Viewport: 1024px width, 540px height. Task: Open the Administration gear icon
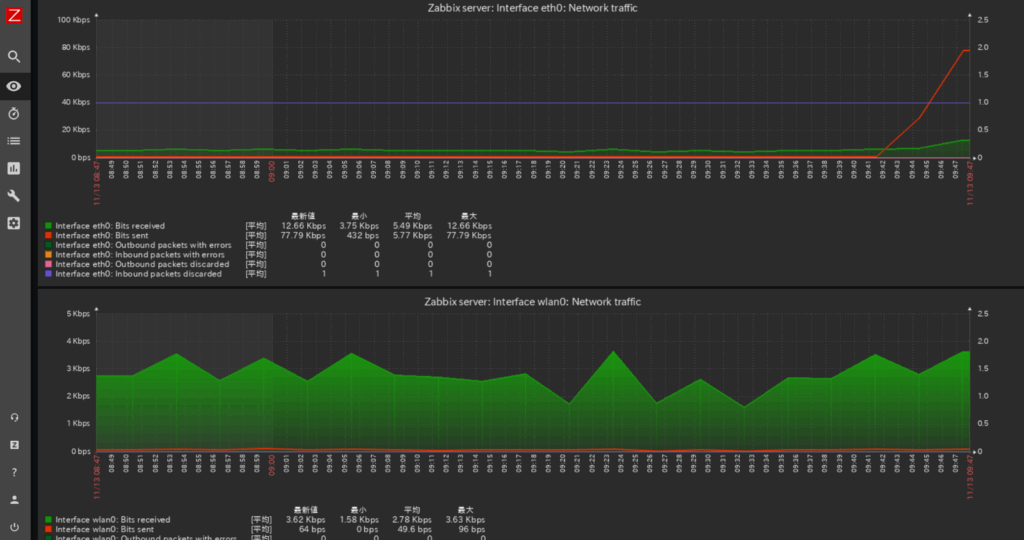pyautogui.click(x=14, y=223)
